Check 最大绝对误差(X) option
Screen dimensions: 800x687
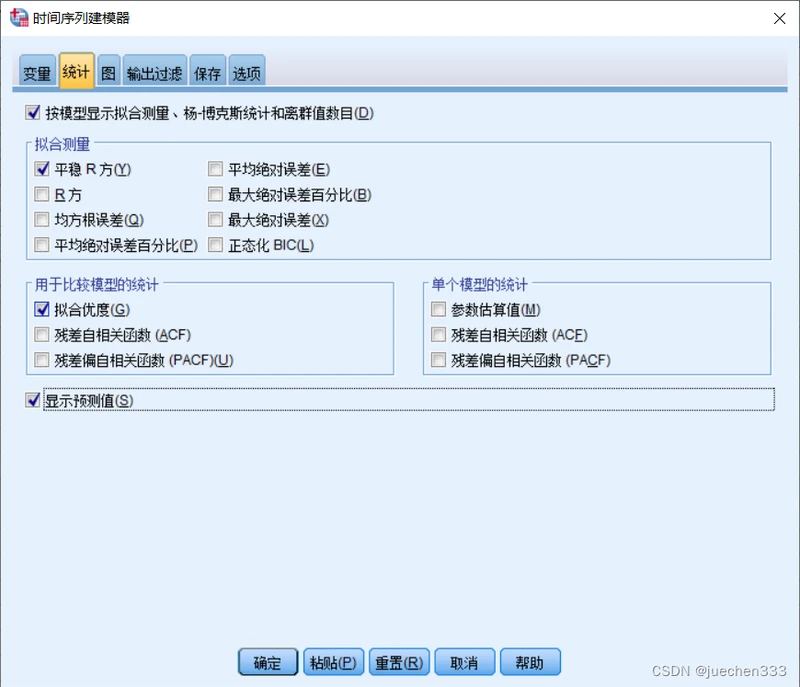point(215,220)
